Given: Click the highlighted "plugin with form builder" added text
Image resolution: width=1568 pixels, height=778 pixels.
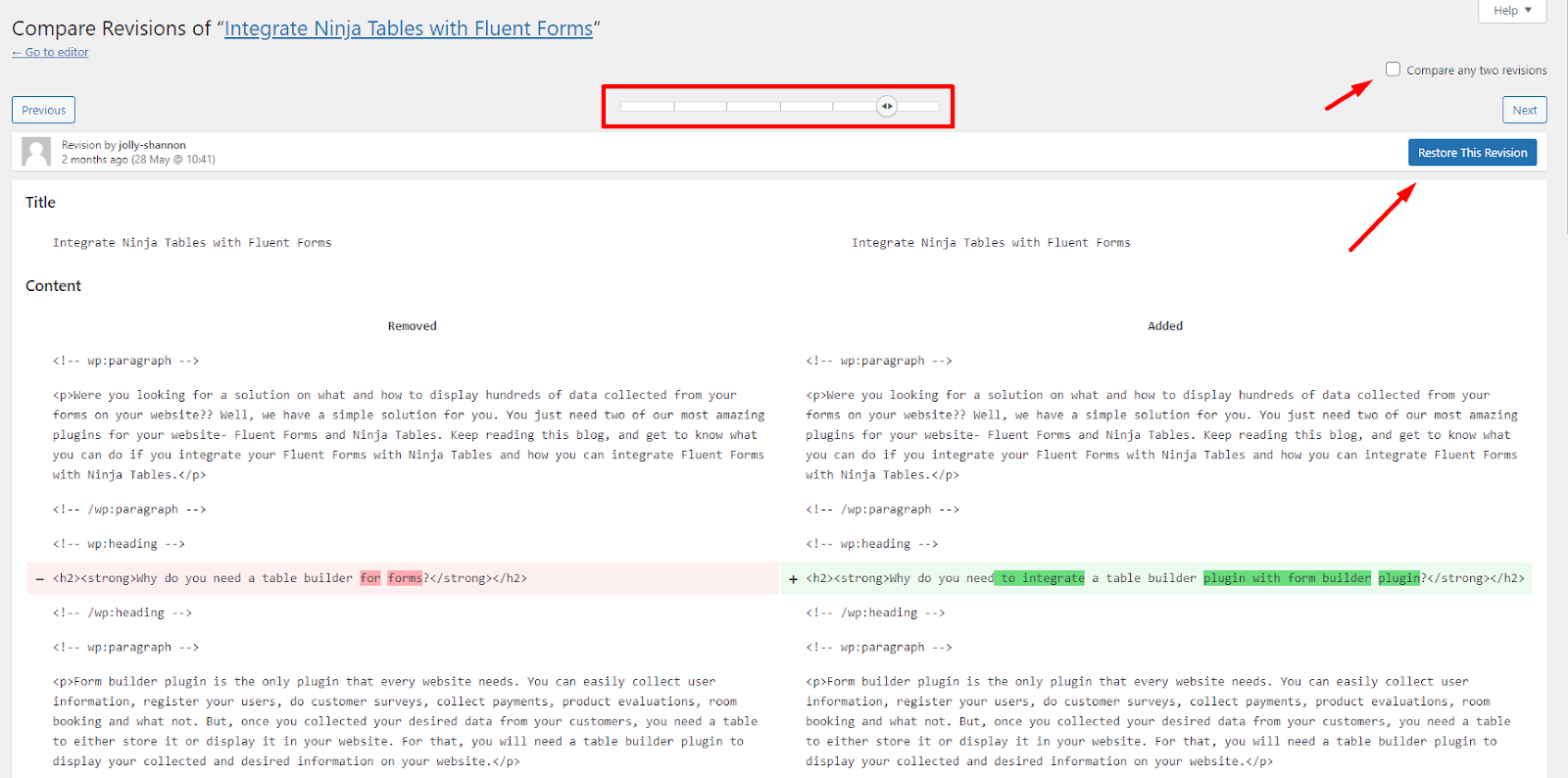Looking at the screenshot, I should pos(1287,578).
